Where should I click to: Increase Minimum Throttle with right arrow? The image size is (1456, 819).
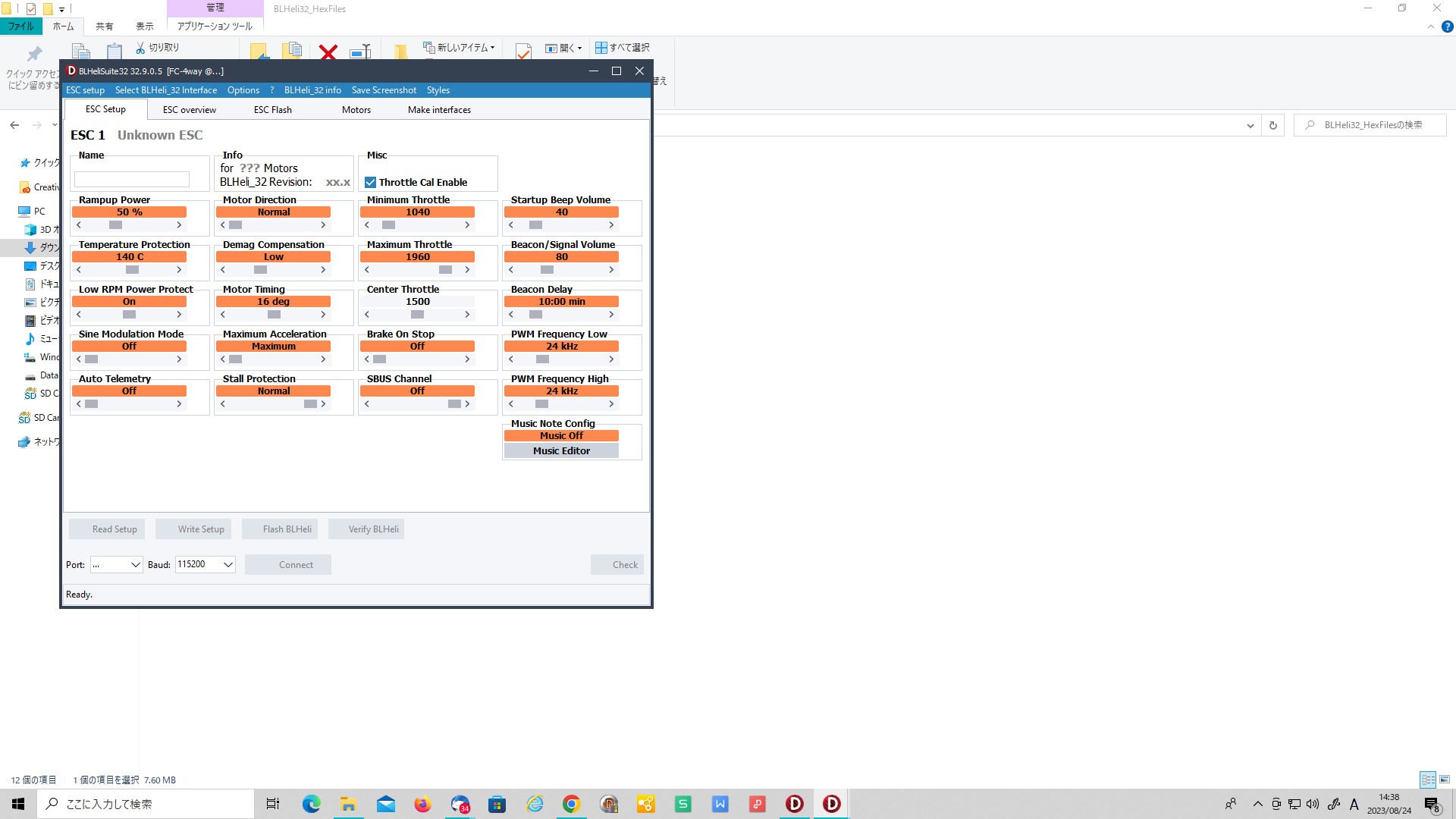pyautogui.click(x=467, y=225)
